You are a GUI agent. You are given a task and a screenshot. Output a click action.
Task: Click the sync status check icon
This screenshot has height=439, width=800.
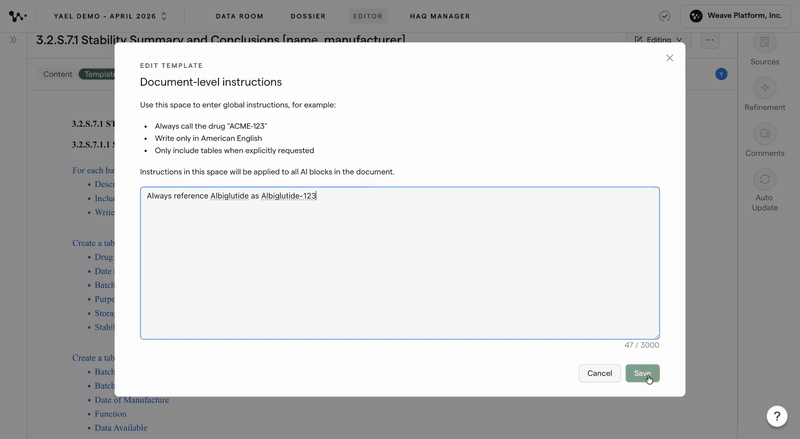pos(664,16)
